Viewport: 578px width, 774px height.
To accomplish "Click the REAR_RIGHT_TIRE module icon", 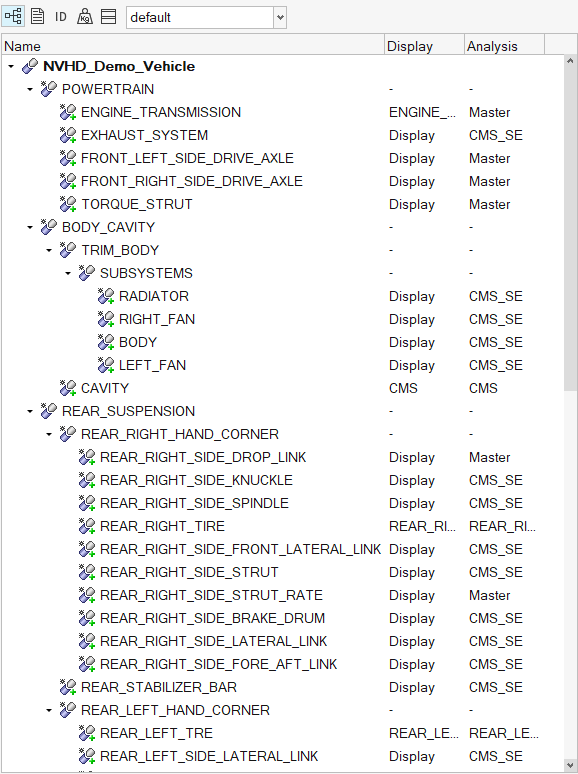I will pyautogui.click(x=87, y=526).
